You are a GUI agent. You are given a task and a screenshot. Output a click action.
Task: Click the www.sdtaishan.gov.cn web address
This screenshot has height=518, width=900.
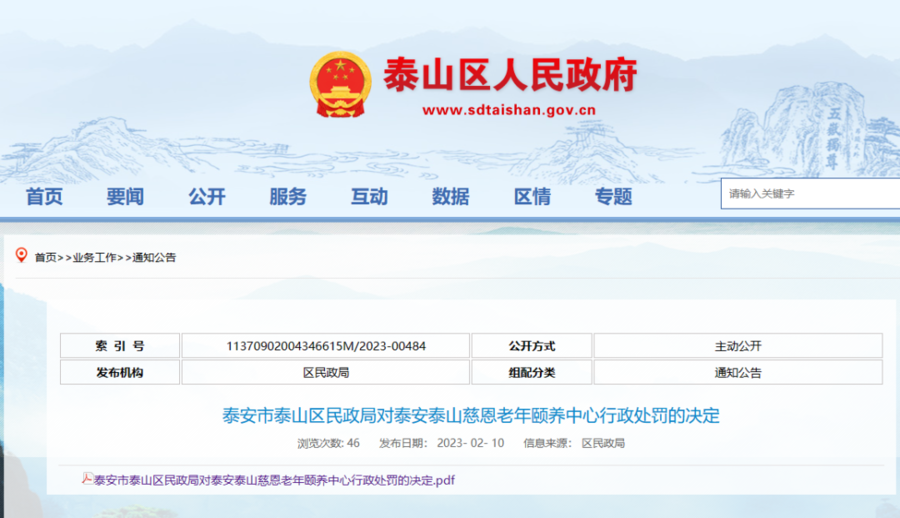(x=509, y=111)
